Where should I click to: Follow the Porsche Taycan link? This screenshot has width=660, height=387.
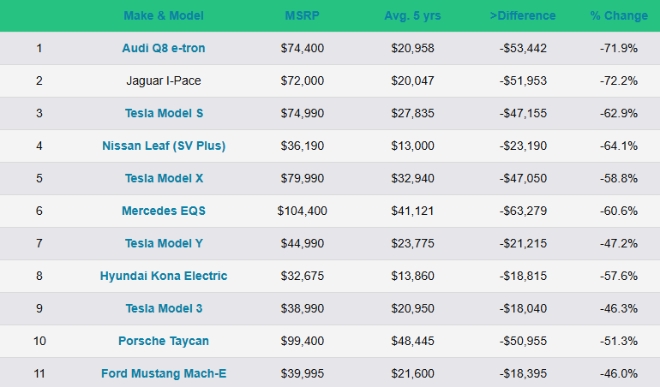pyautogui.click(x=163, y=341)
